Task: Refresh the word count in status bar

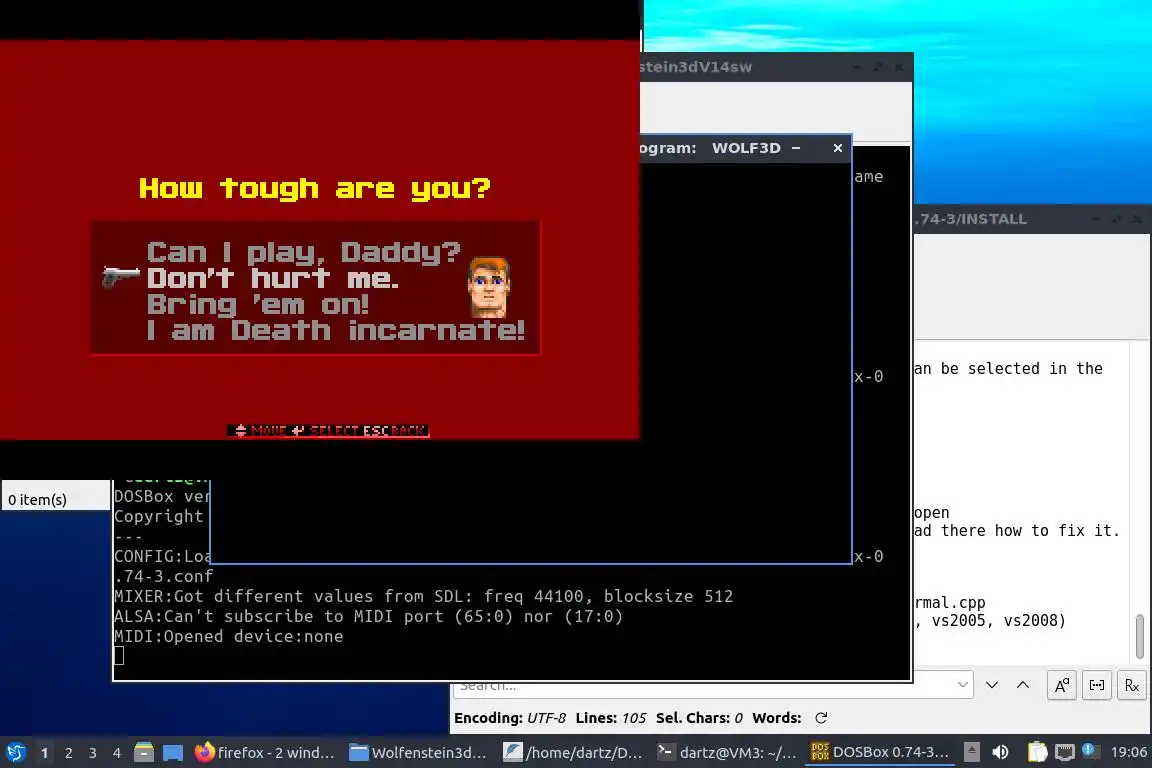Action: (x=821, y=718)
